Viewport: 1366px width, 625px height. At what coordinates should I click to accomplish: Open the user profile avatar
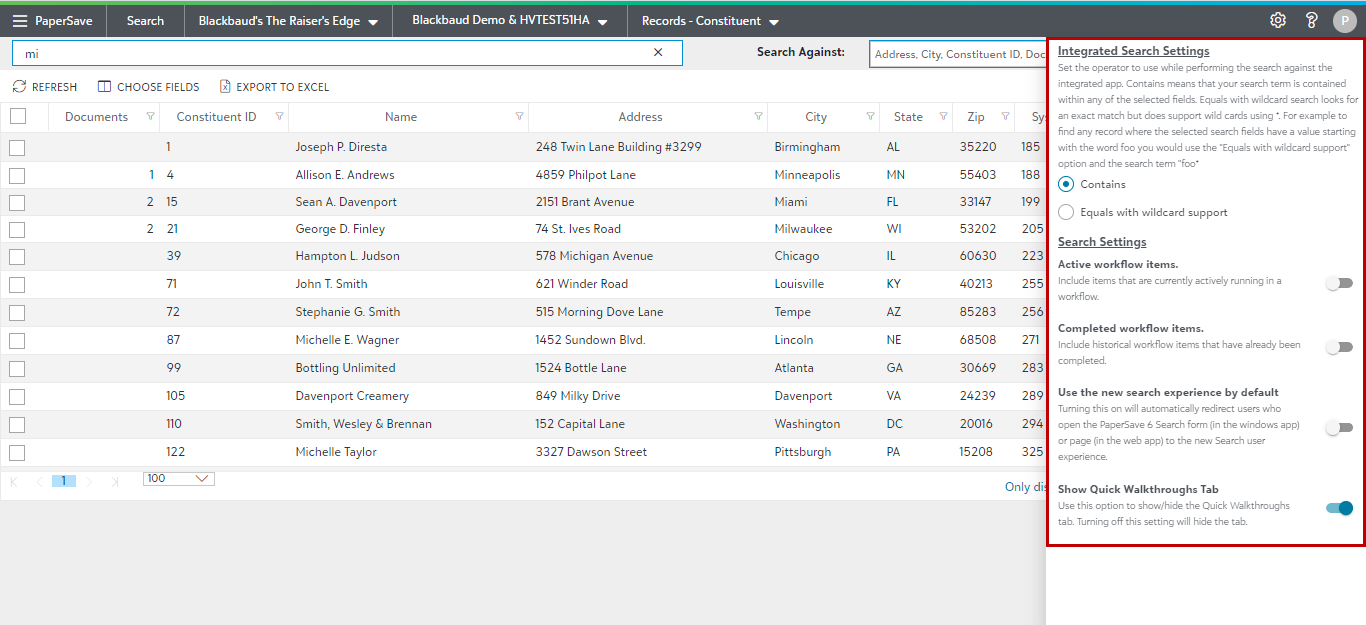click(x=1344, y=21)
